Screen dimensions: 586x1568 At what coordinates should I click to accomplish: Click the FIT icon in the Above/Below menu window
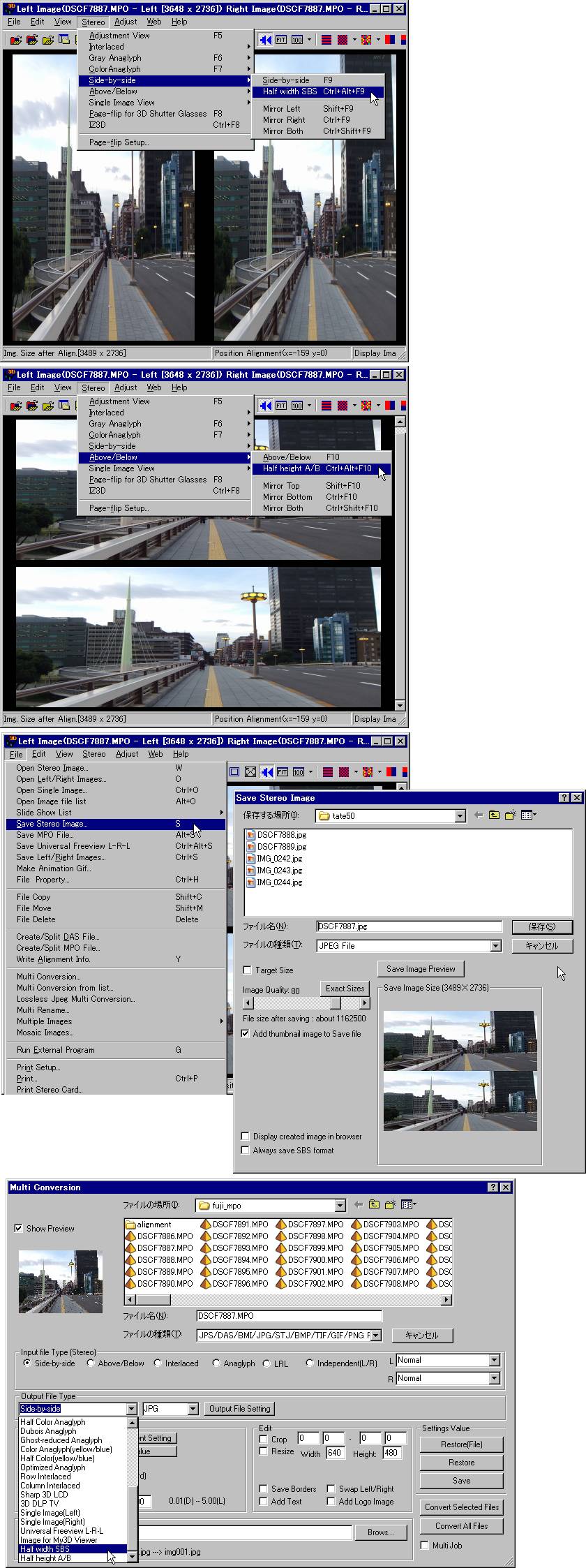click(x=280, y=406)
